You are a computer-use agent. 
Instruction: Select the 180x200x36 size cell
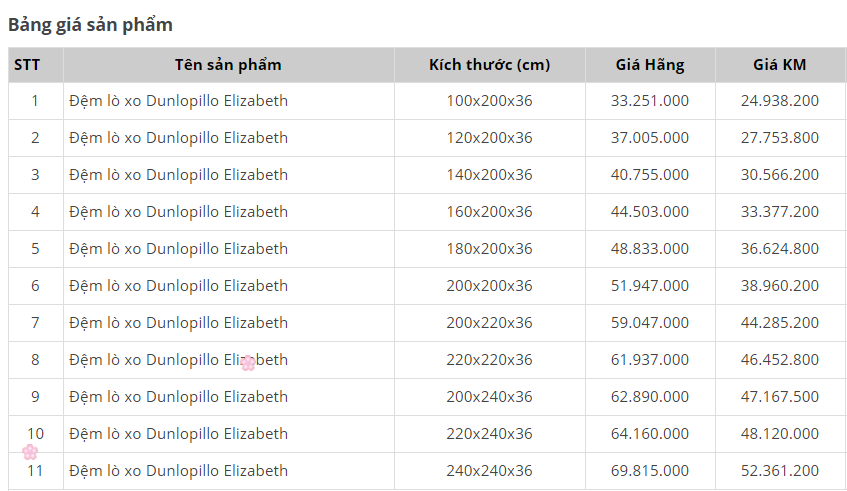point(489,248)
